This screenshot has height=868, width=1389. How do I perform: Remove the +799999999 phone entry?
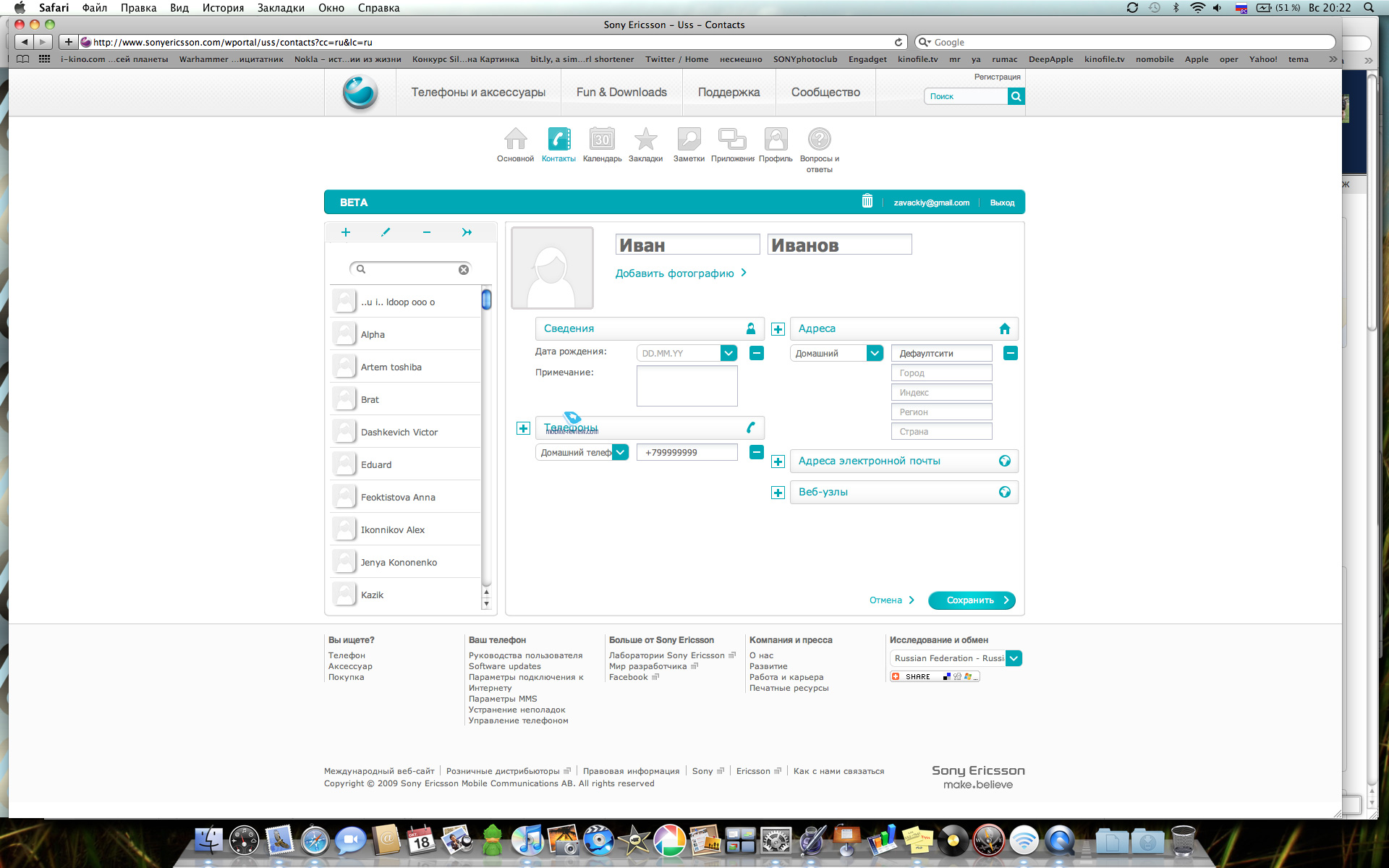pos(756,452)
